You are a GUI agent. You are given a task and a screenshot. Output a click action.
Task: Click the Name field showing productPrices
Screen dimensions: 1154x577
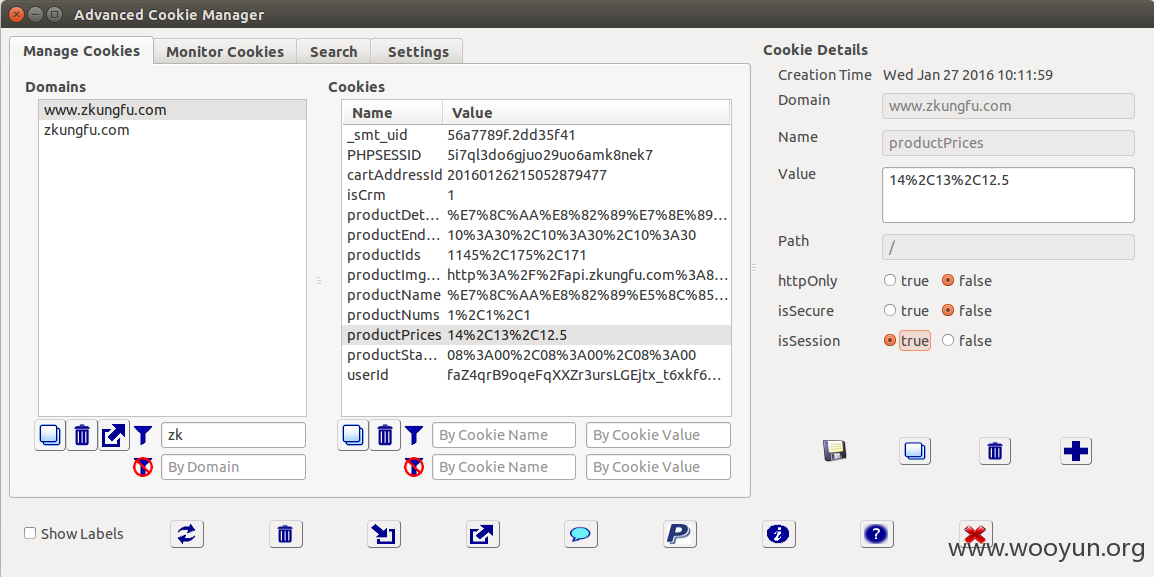pyautogui.click(x=1008, y=143)
